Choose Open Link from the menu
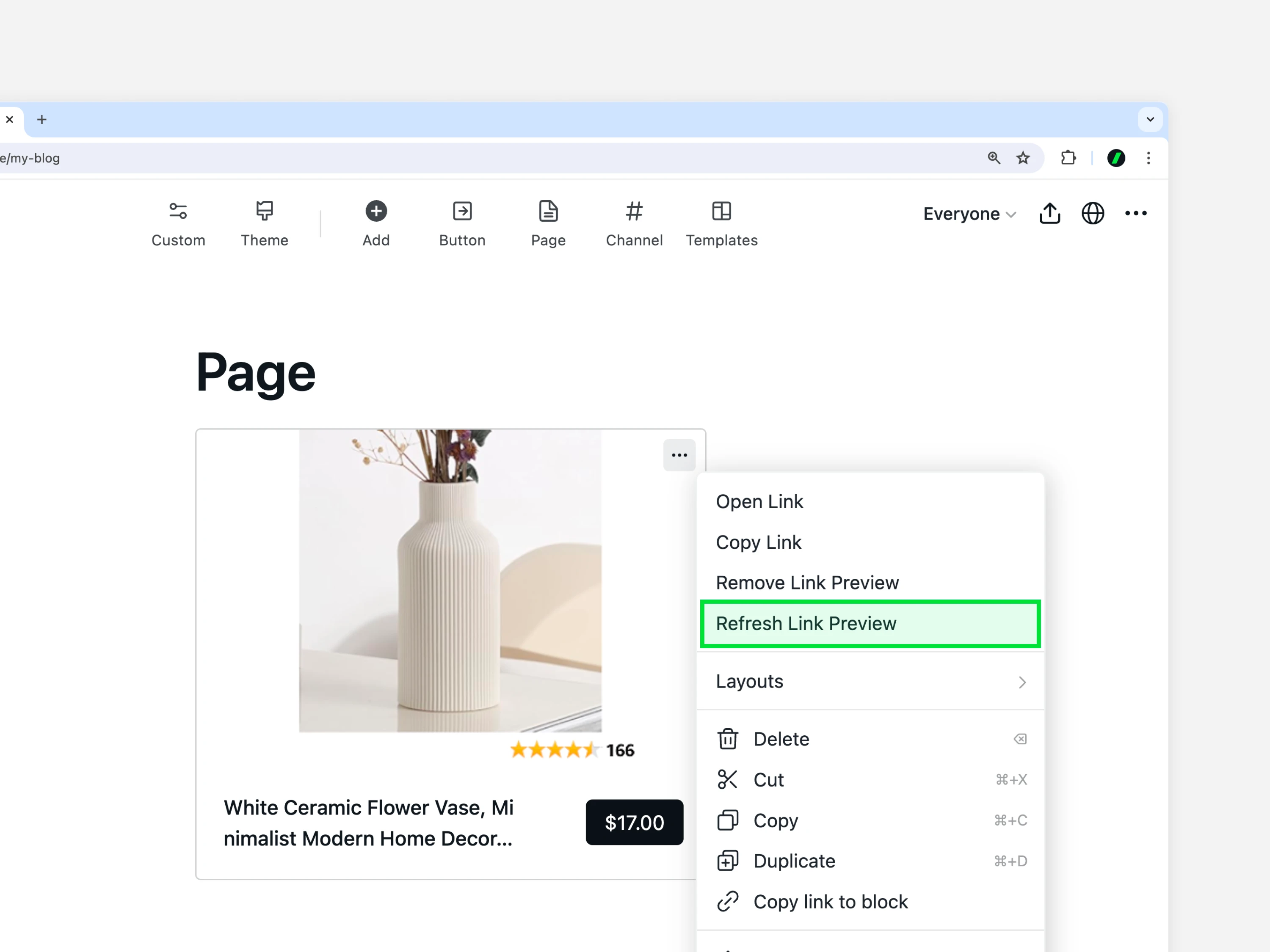This screenshot has height=952, width=1270. point(870,501)
